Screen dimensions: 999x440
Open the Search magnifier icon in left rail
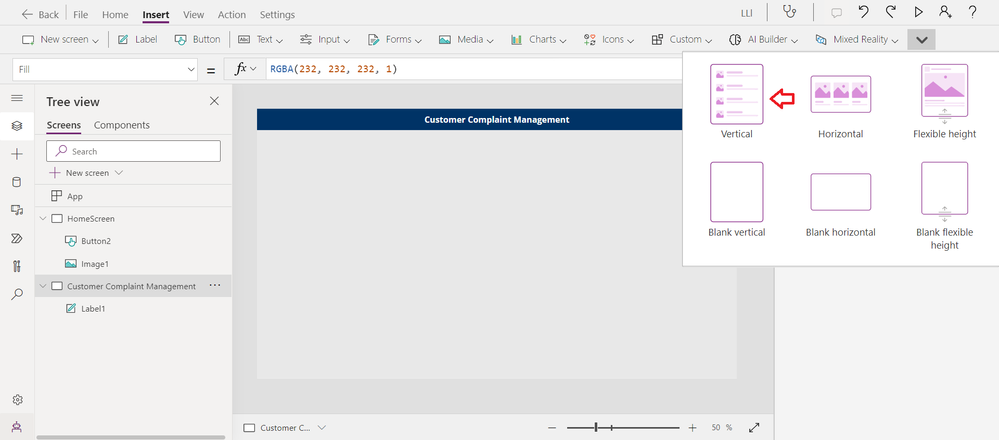coord(17,294)
